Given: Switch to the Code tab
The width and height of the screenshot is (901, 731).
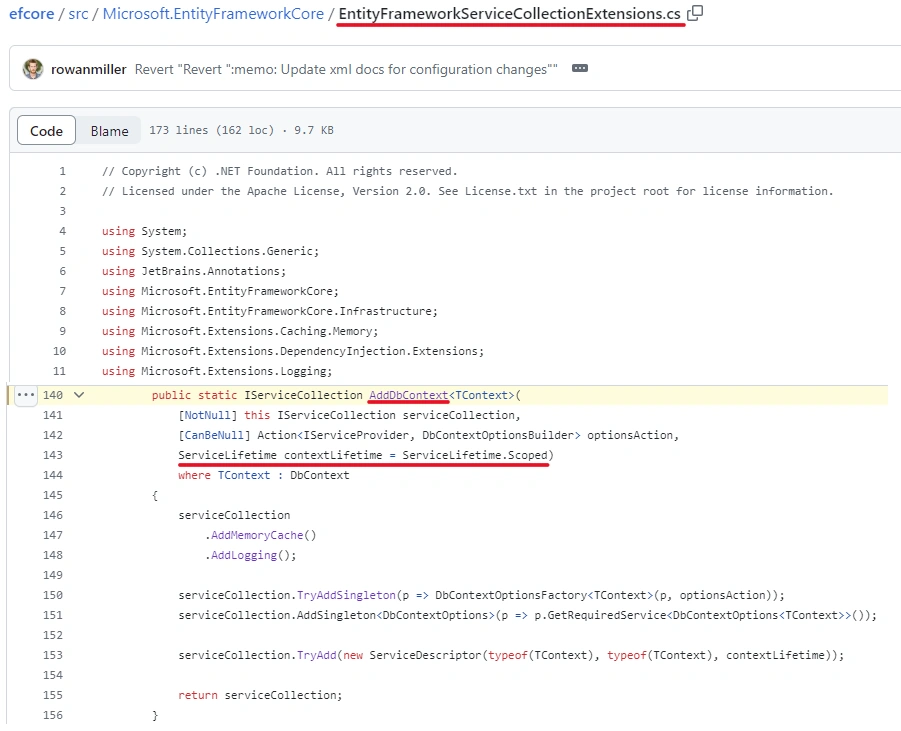Looking at the screenshot, I should [46, 130].
